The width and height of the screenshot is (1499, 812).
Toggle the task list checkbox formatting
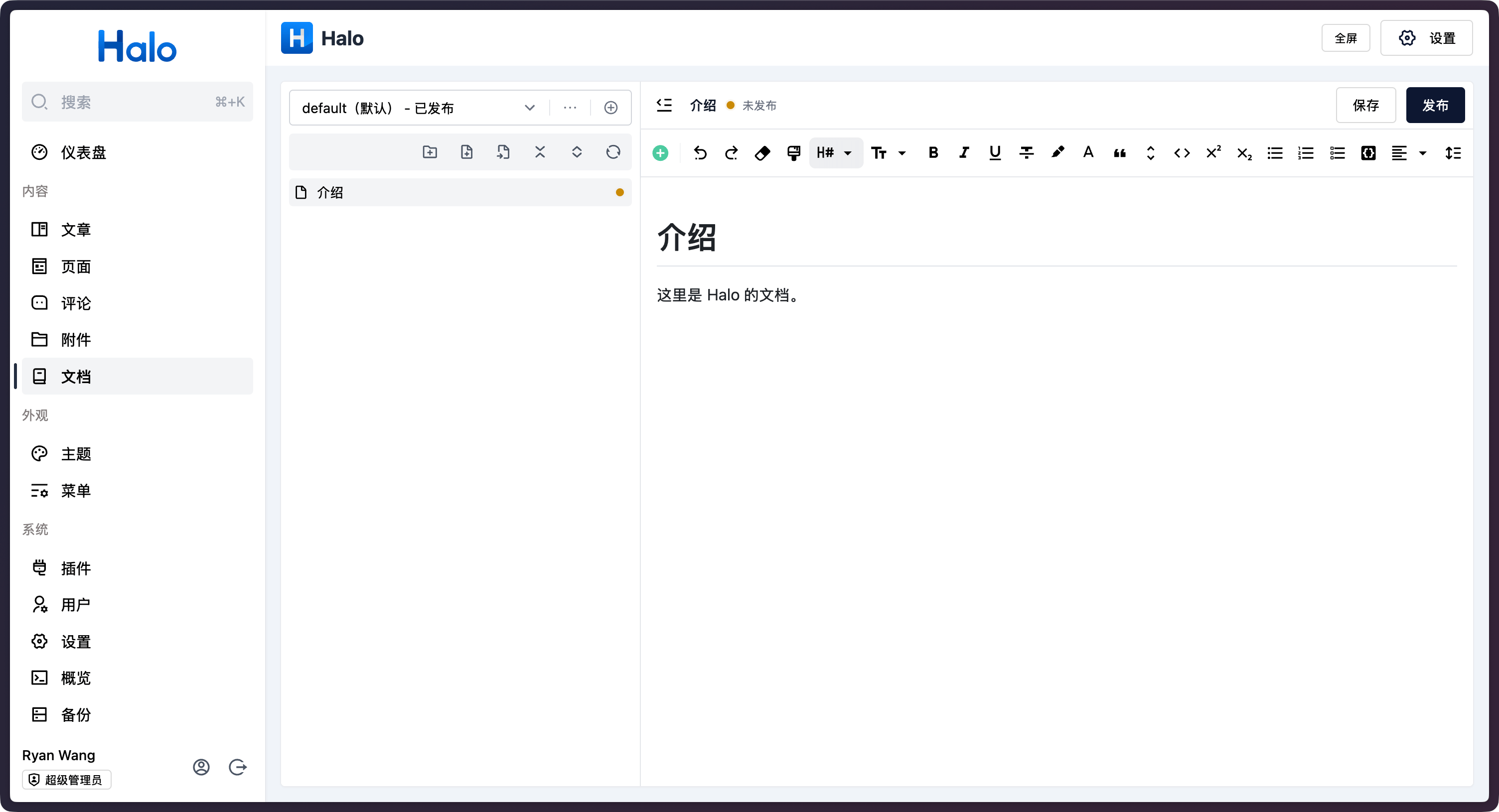[x=1337, y=153]
